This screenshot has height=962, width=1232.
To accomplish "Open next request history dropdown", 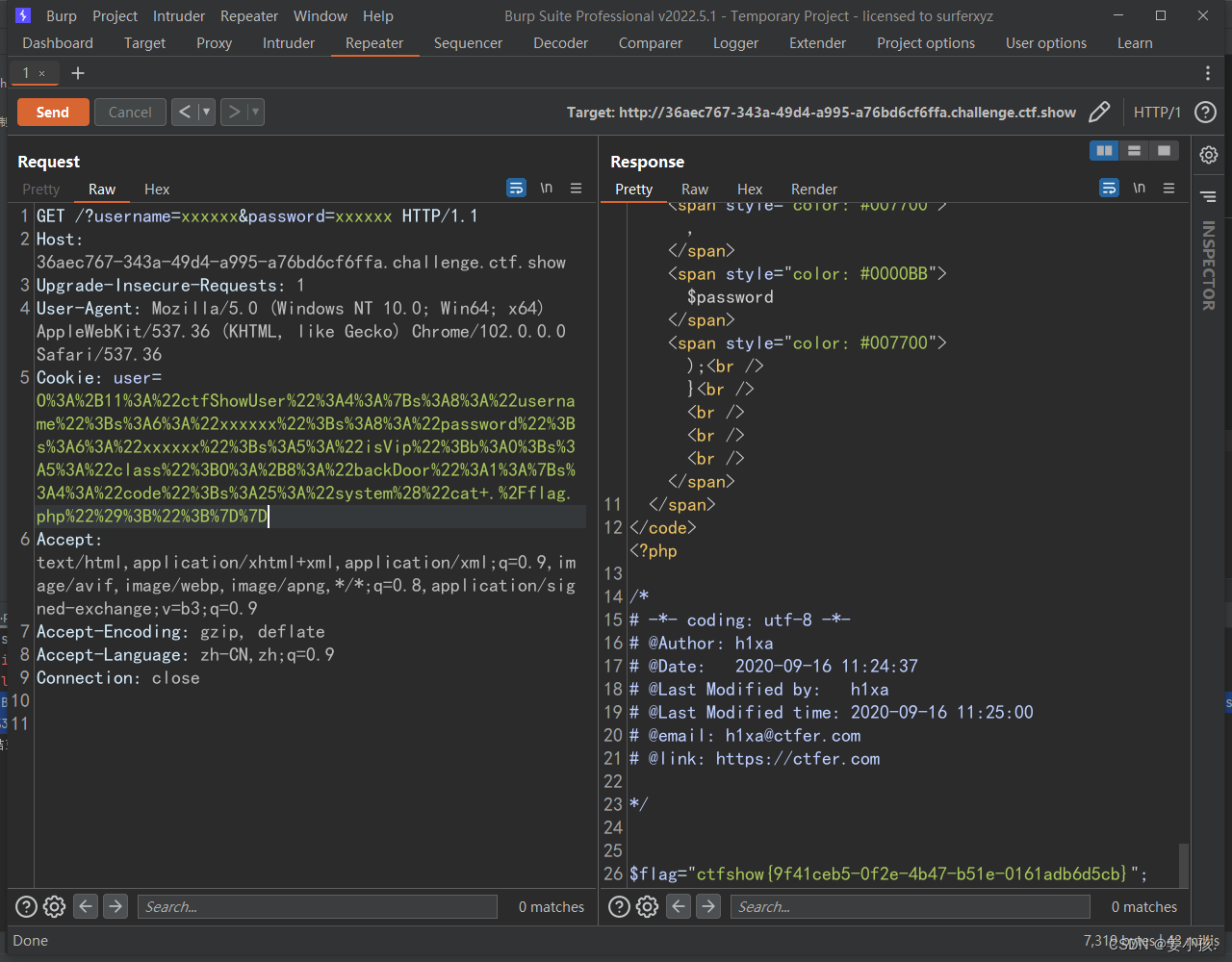I will (x=255, y=112).
